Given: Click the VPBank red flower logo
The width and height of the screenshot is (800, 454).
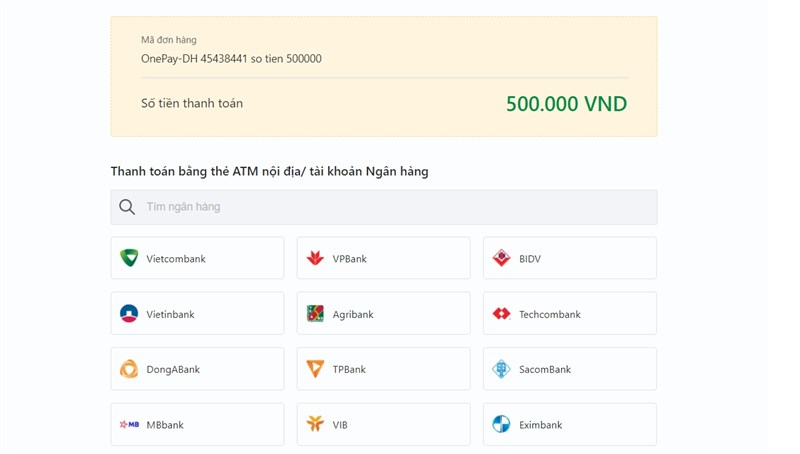Looking at the screenshot, I should 315,258.
